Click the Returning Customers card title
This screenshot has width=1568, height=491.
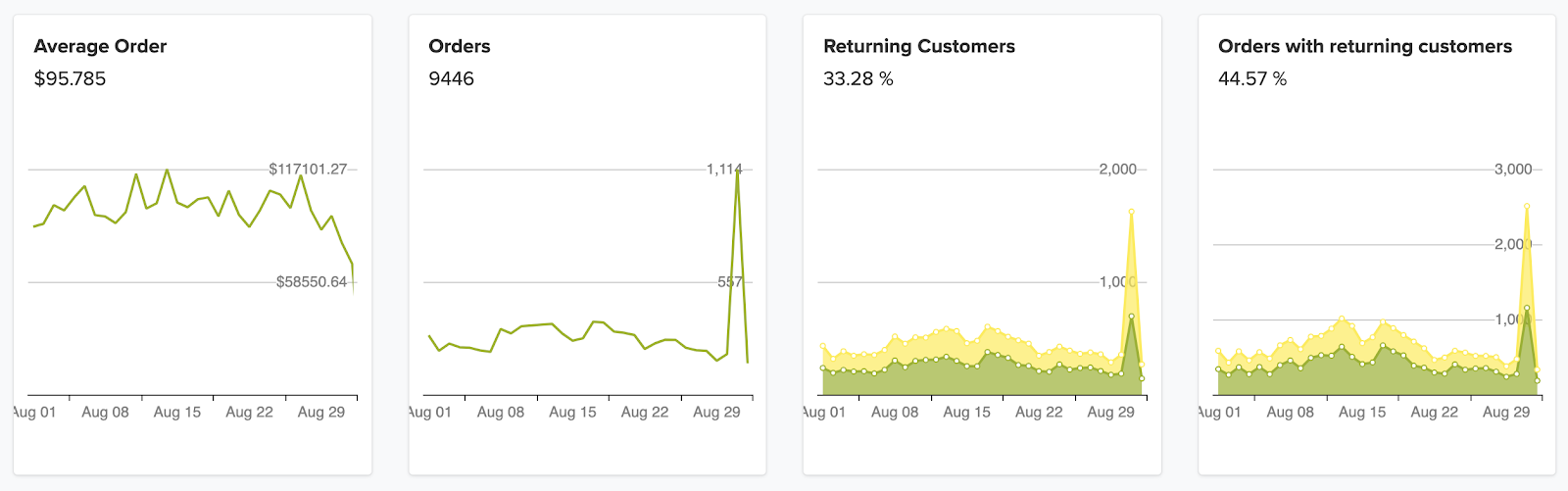(919, 46)
